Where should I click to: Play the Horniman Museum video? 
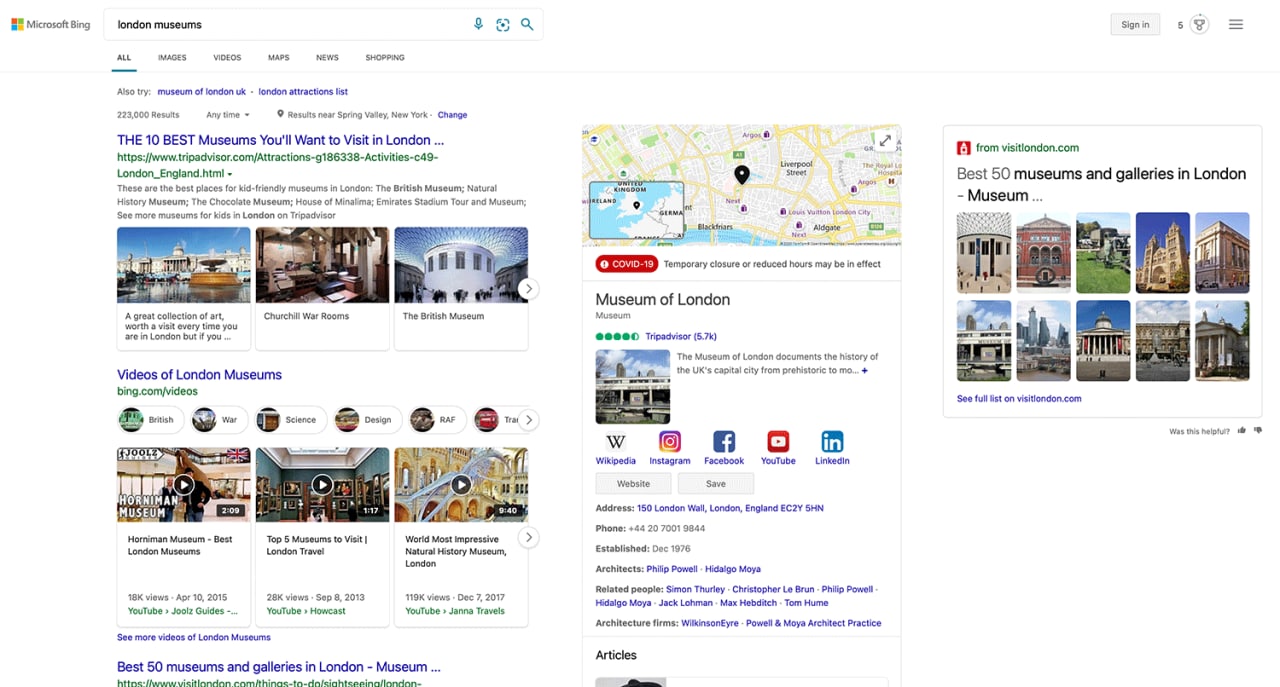click(184, 485)
